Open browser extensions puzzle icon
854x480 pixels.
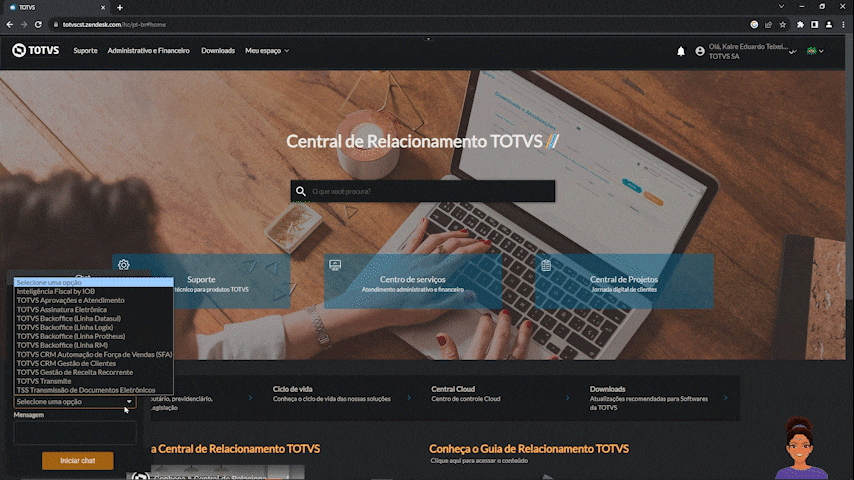(800, 25)
